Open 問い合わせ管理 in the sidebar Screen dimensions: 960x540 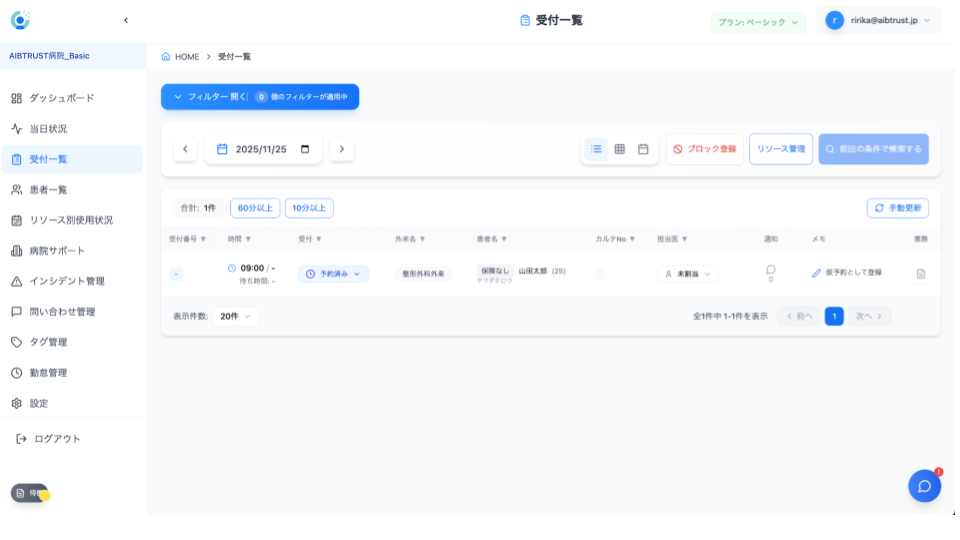coord(72,312)
